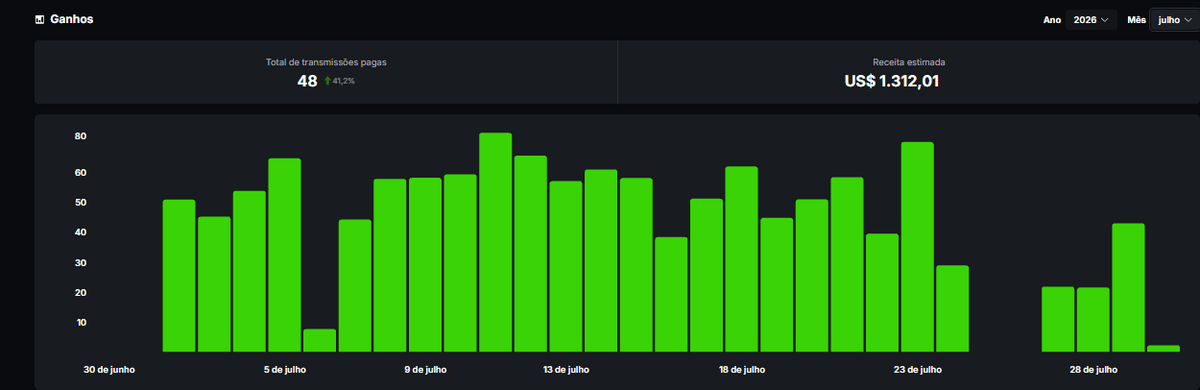The image size is (1200, 390).
Task: Select the tall bar above the "23 de julho" label
Action: tap(917, 247)
